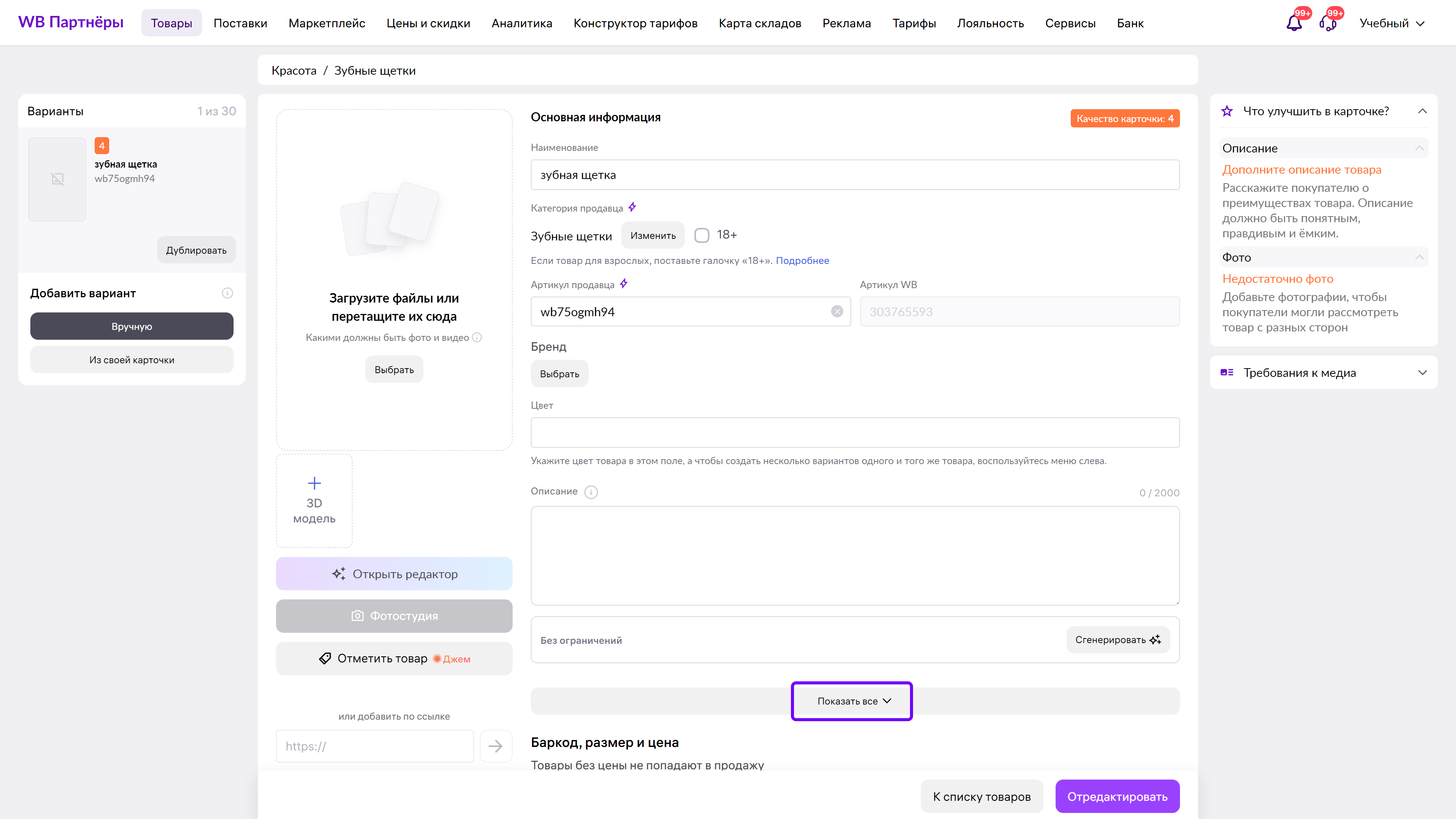Viewport: 1456px width, 819px height.
Task: Click the lightning icon next to Артикул продавца
Action: click(624, 284)
